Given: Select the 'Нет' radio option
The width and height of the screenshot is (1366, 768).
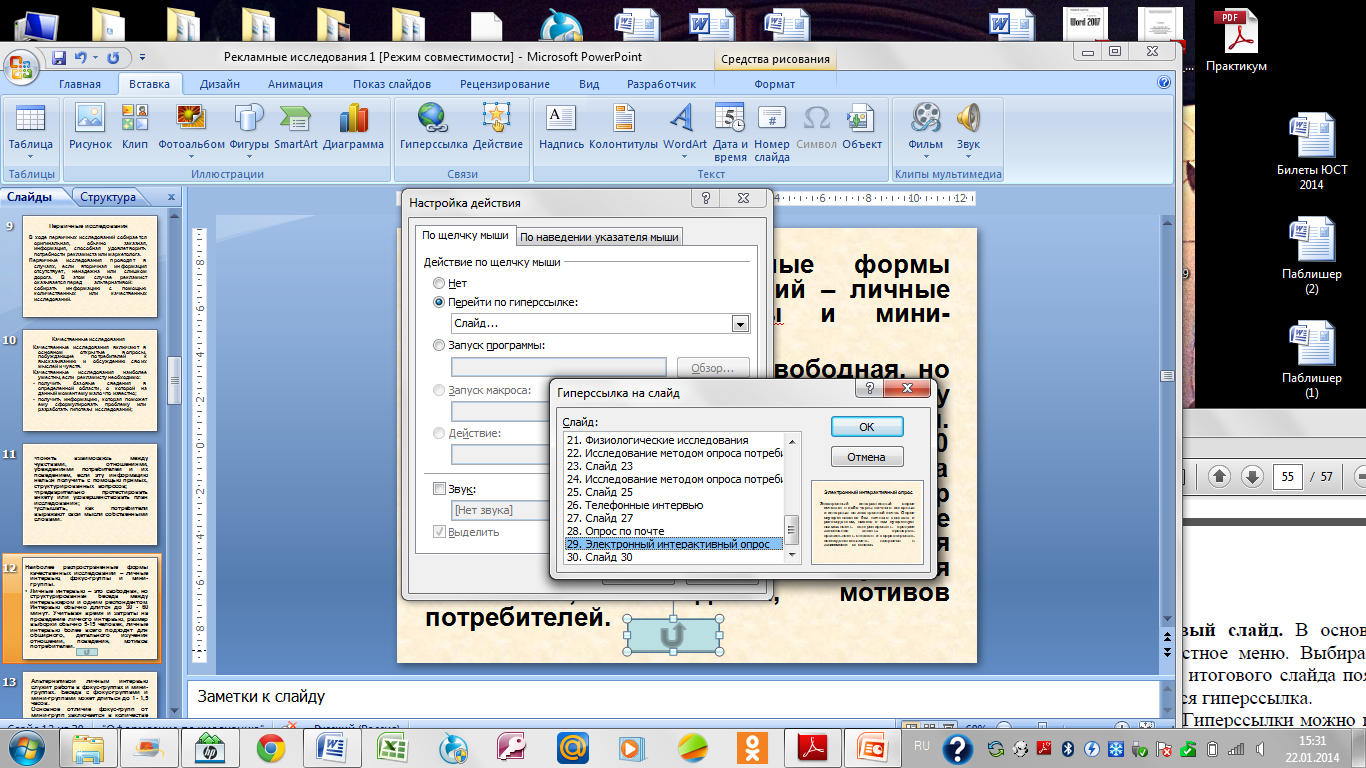Looking at the screenshot, I should click(x=439, y=283).
